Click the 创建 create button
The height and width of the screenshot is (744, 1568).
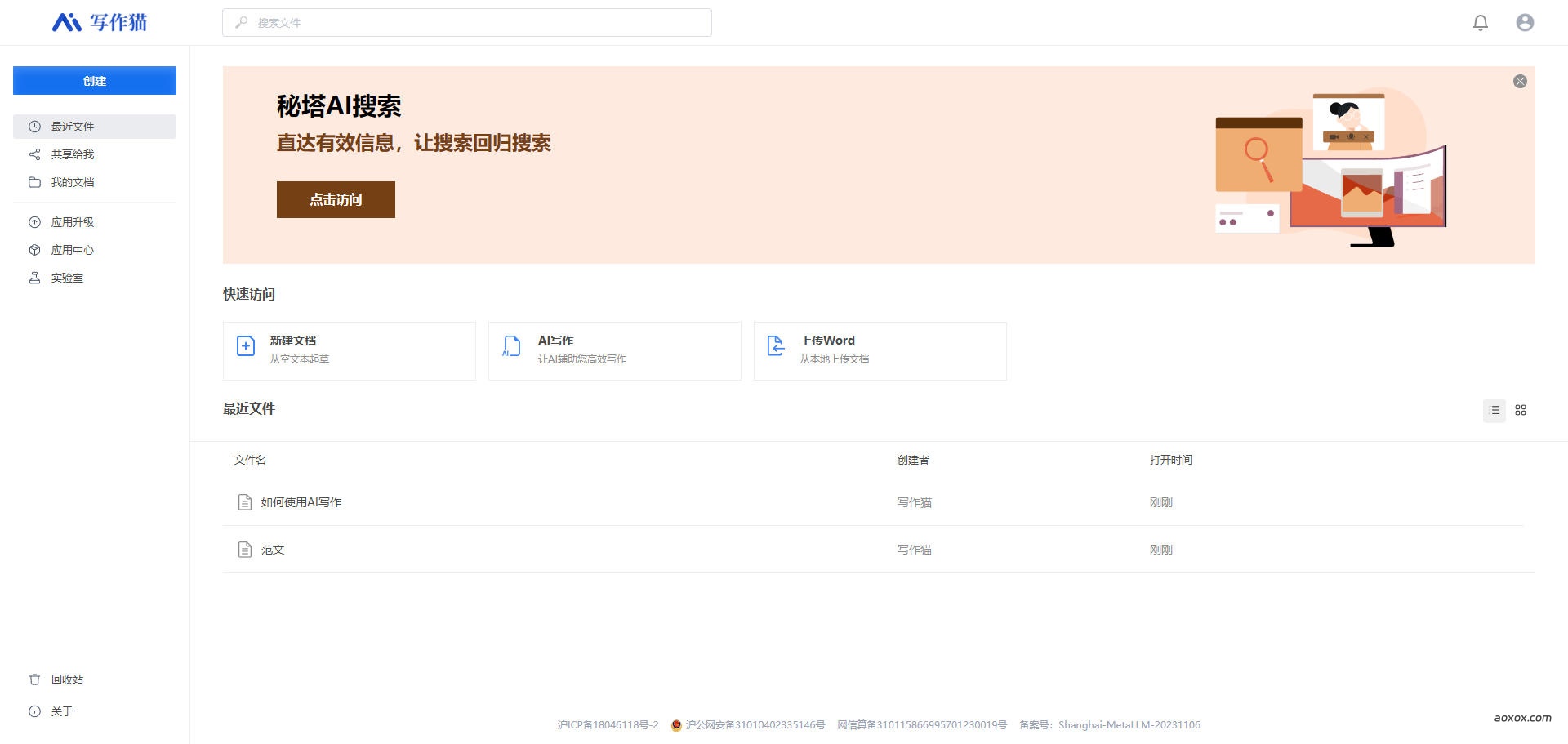click(x=94, y=80)
